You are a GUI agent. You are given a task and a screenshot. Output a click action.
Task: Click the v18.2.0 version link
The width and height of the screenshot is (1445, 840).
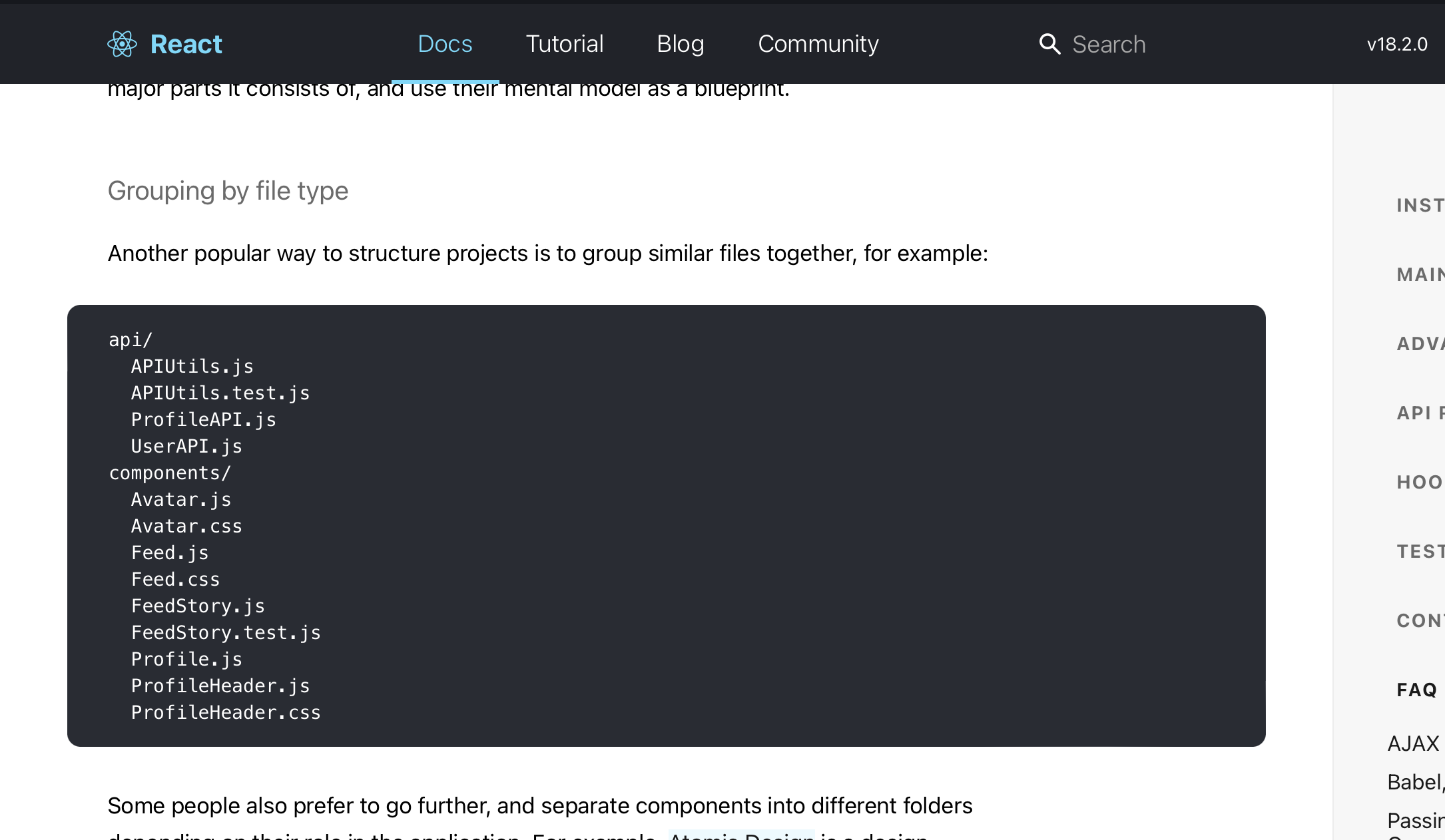[1396, 45]
